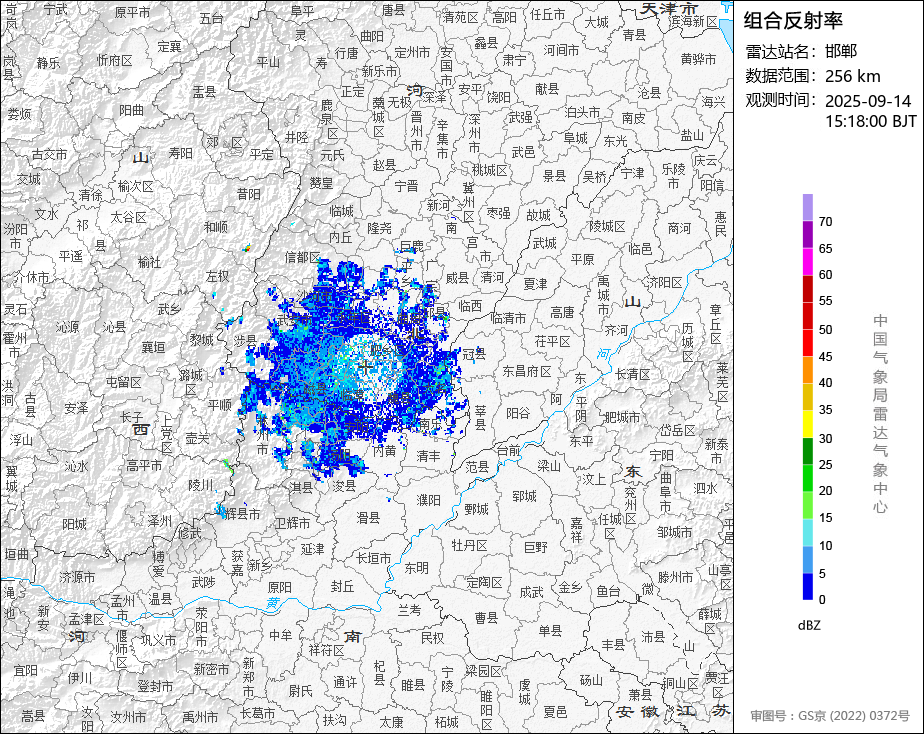Screen dimensions: 924x734
Task: Click the 乐陵市 map label
Action: [x=673, y=176]
